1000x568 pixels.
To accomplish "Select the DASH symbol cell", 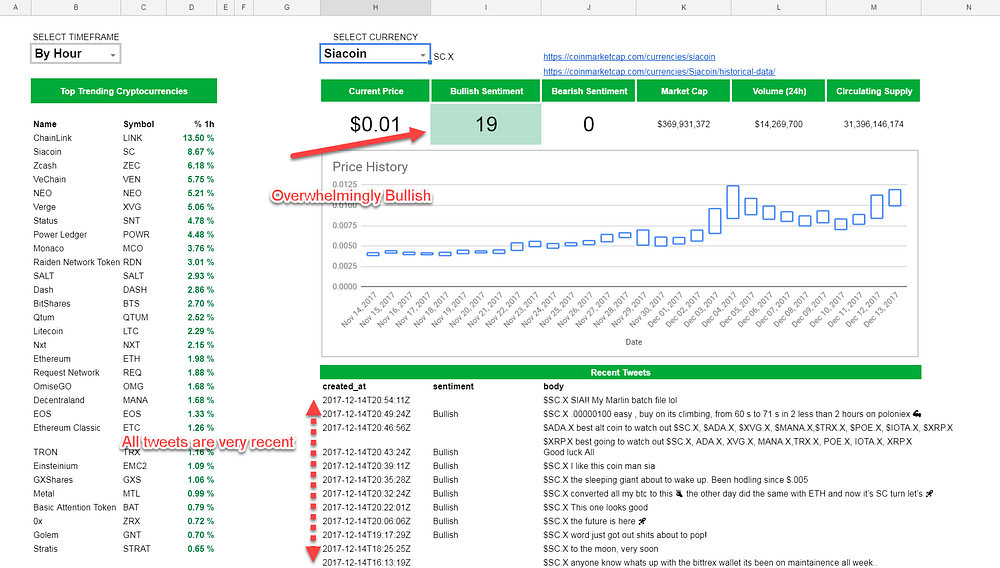I will coord(135,289).
